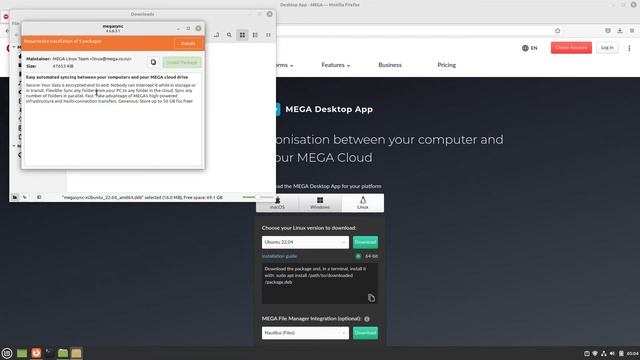Show tree view via status bar icon

(x=25, y=197)
